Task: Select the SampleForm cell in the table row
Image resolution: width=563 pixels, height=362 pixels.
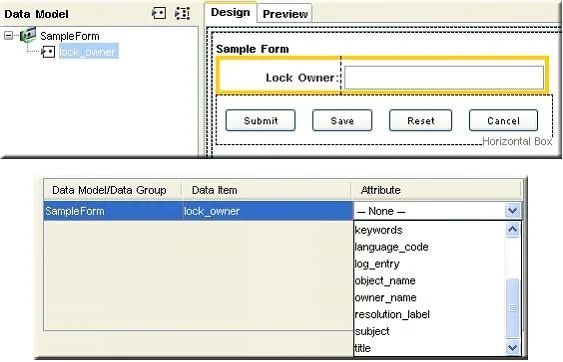Action: 113,211
